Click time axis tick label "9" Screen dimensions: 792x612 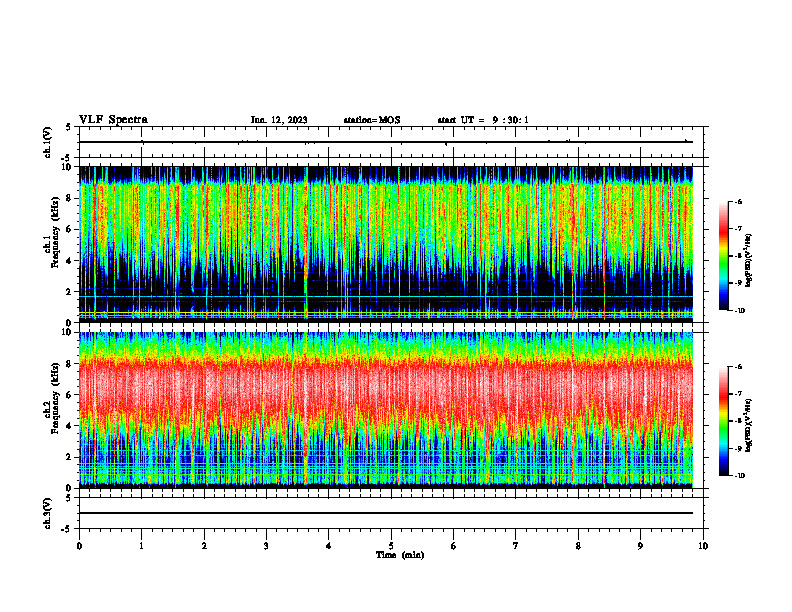point(640,546)
